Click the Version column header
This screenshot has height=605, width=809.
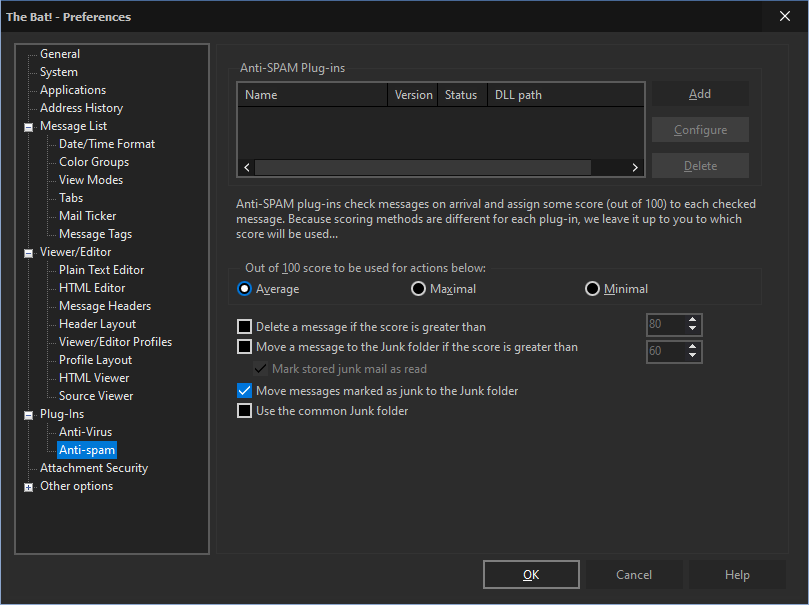[413, 95]
